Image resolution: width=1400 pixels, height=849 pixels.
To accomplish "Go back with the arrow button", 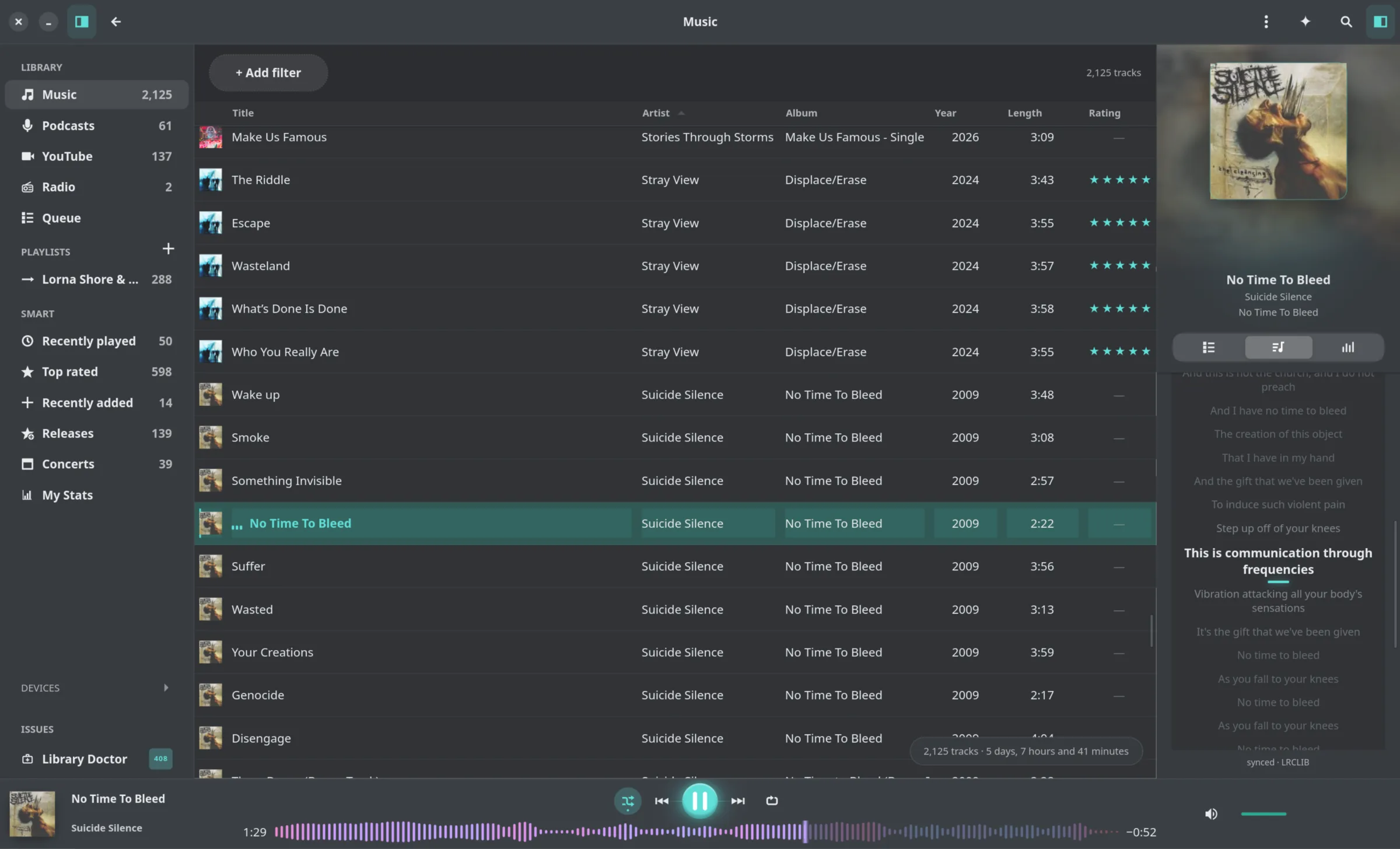I will (116, 22).
